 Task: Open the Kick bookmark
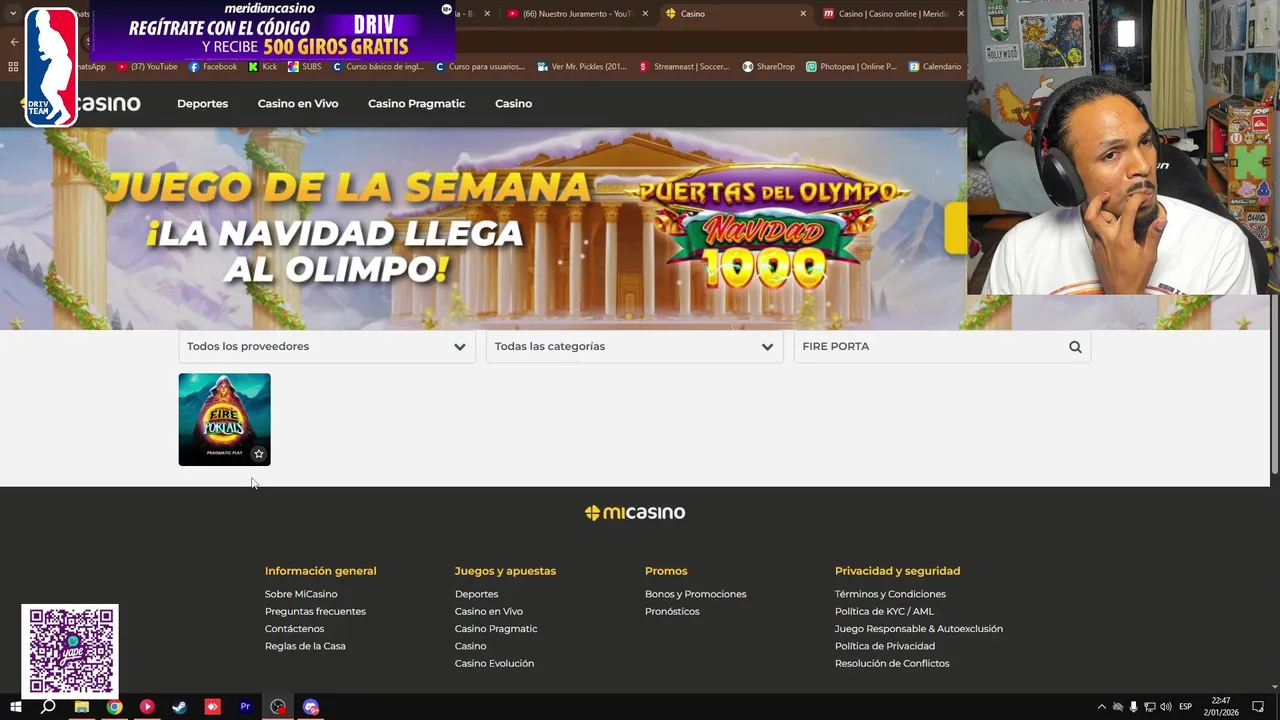coord(263,67)
